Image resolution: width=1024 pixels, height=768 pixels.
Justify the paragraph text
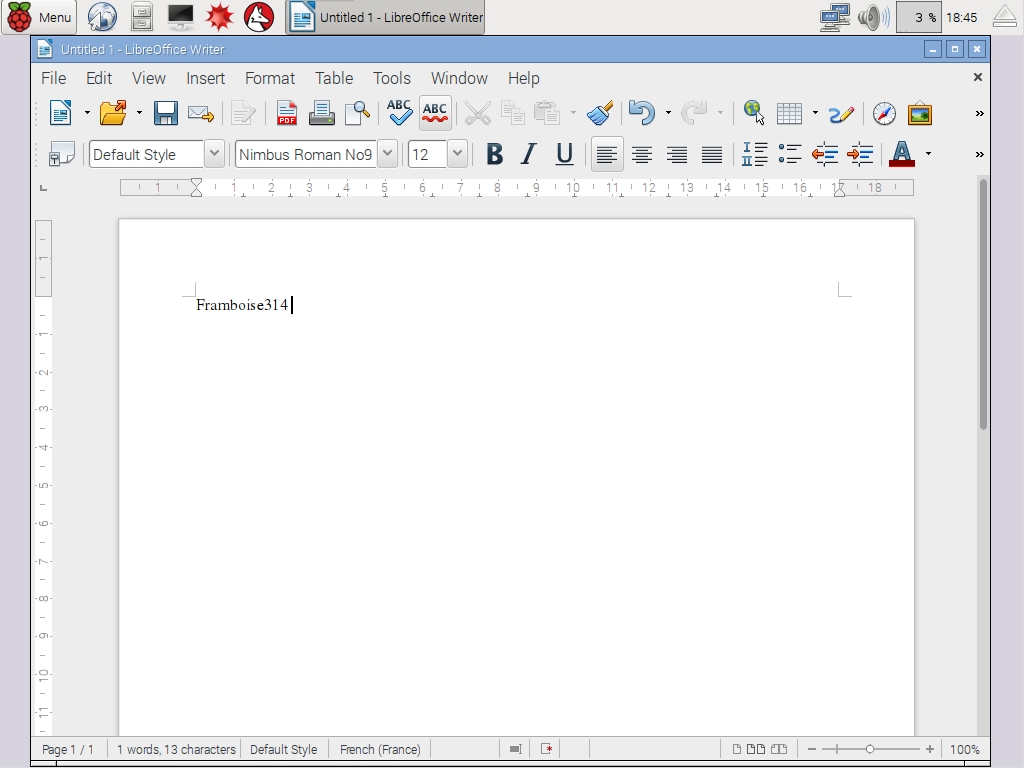pyautogui.click(x=712, y=154)
